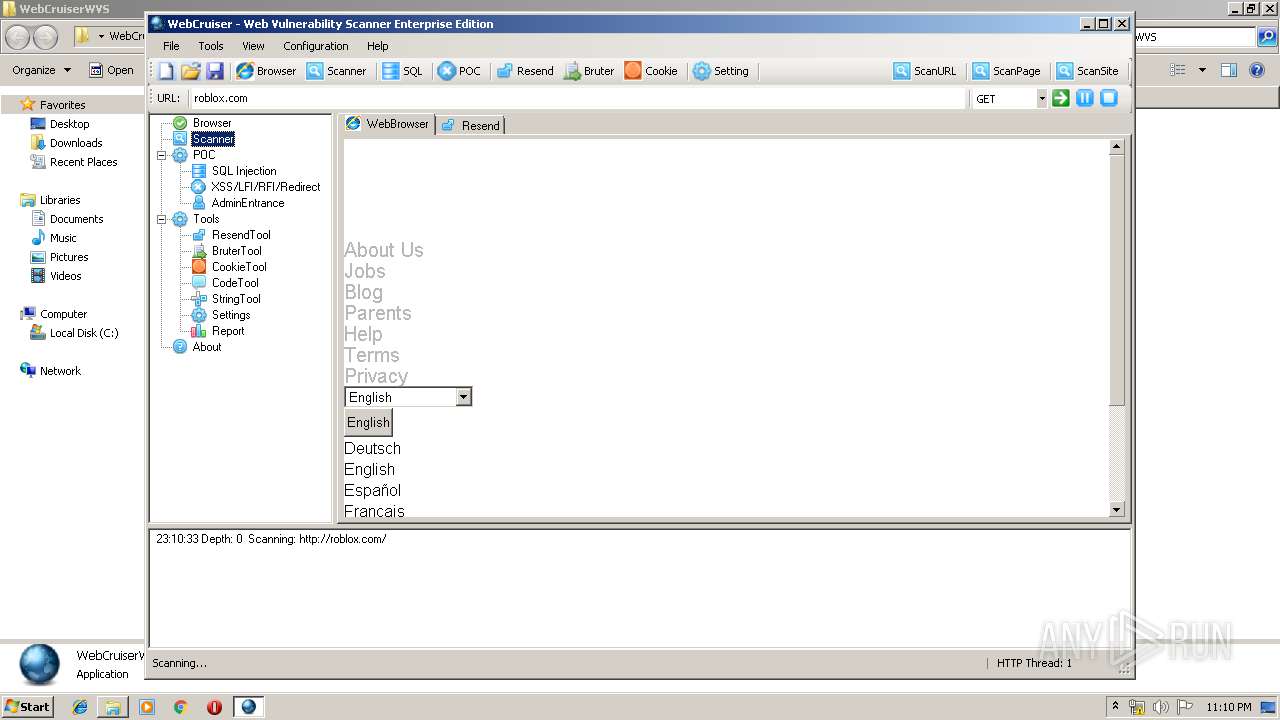Screen dimensions: 1280x720
Task: Click the Privacy link
Action: tap(376, 376)
